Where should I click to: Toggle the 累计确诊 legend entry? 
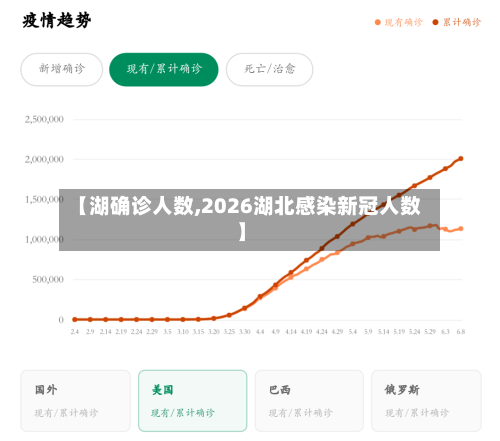(x=456, y=22)
